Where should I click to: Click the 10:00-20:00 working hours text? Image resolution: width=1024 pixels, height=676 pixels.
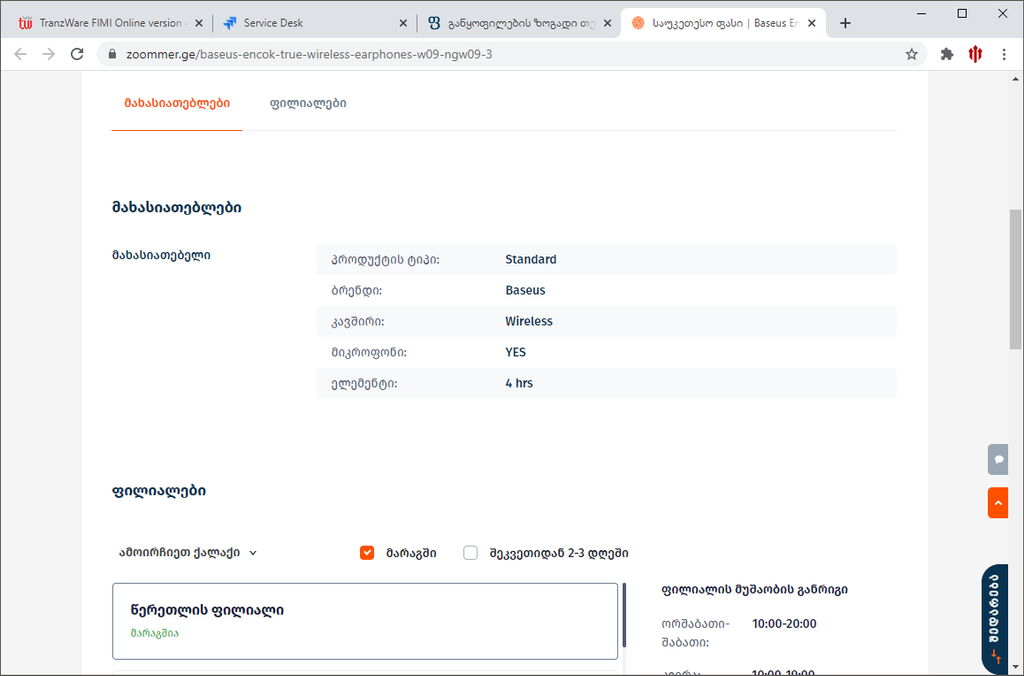(784, 624)
